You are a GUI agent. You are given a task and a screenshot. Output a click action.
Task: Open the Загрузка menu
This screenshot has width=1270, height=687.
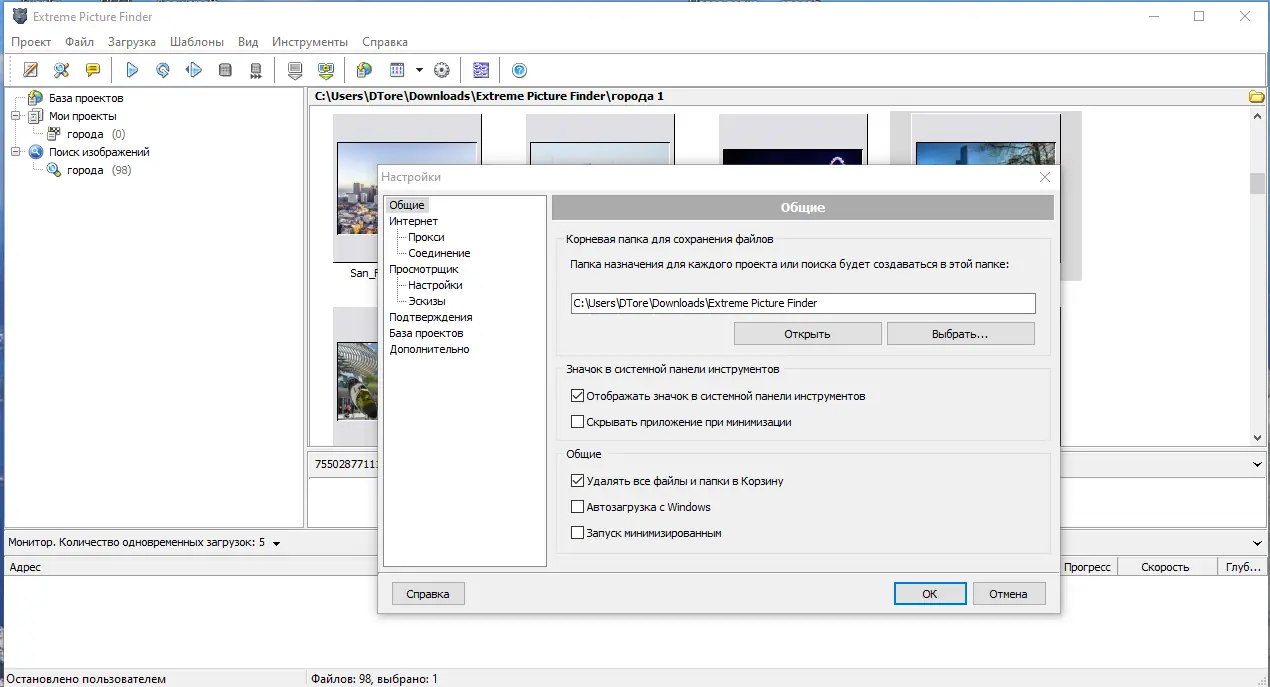click(x=132, y=42)
